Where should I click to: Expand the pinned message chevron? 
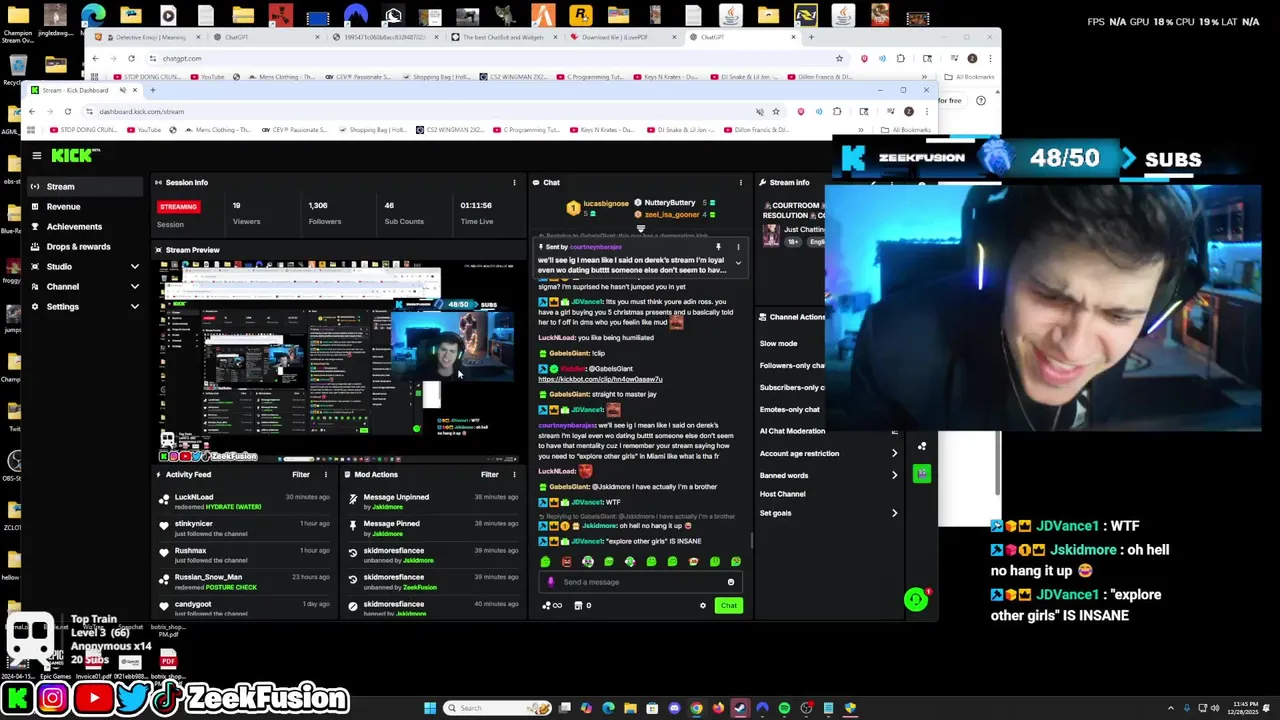pos(738,264)
